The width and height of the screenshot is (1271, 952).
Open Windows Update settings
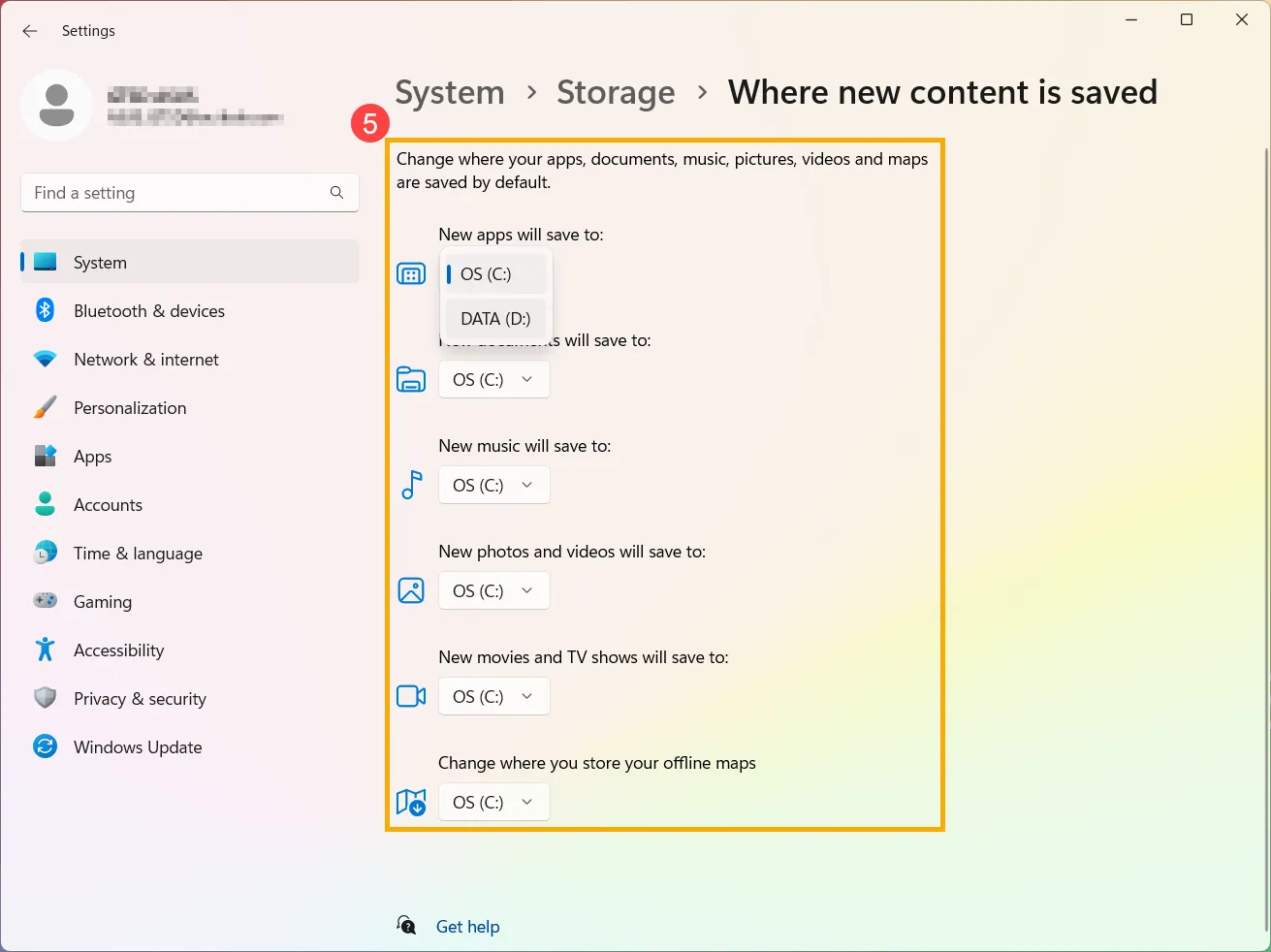point(190,746)
